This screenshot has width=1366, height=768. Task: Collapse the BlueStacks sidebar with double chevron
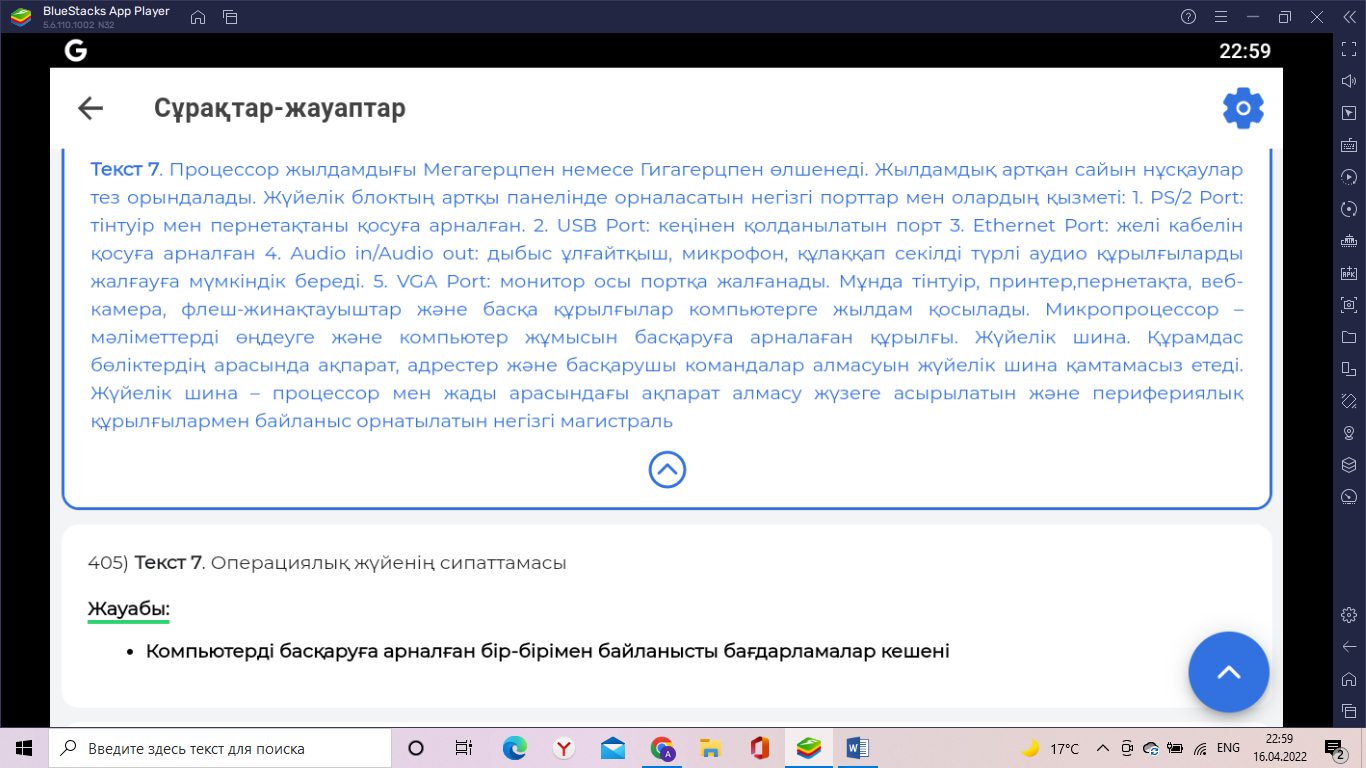[x=1348, y=17]
